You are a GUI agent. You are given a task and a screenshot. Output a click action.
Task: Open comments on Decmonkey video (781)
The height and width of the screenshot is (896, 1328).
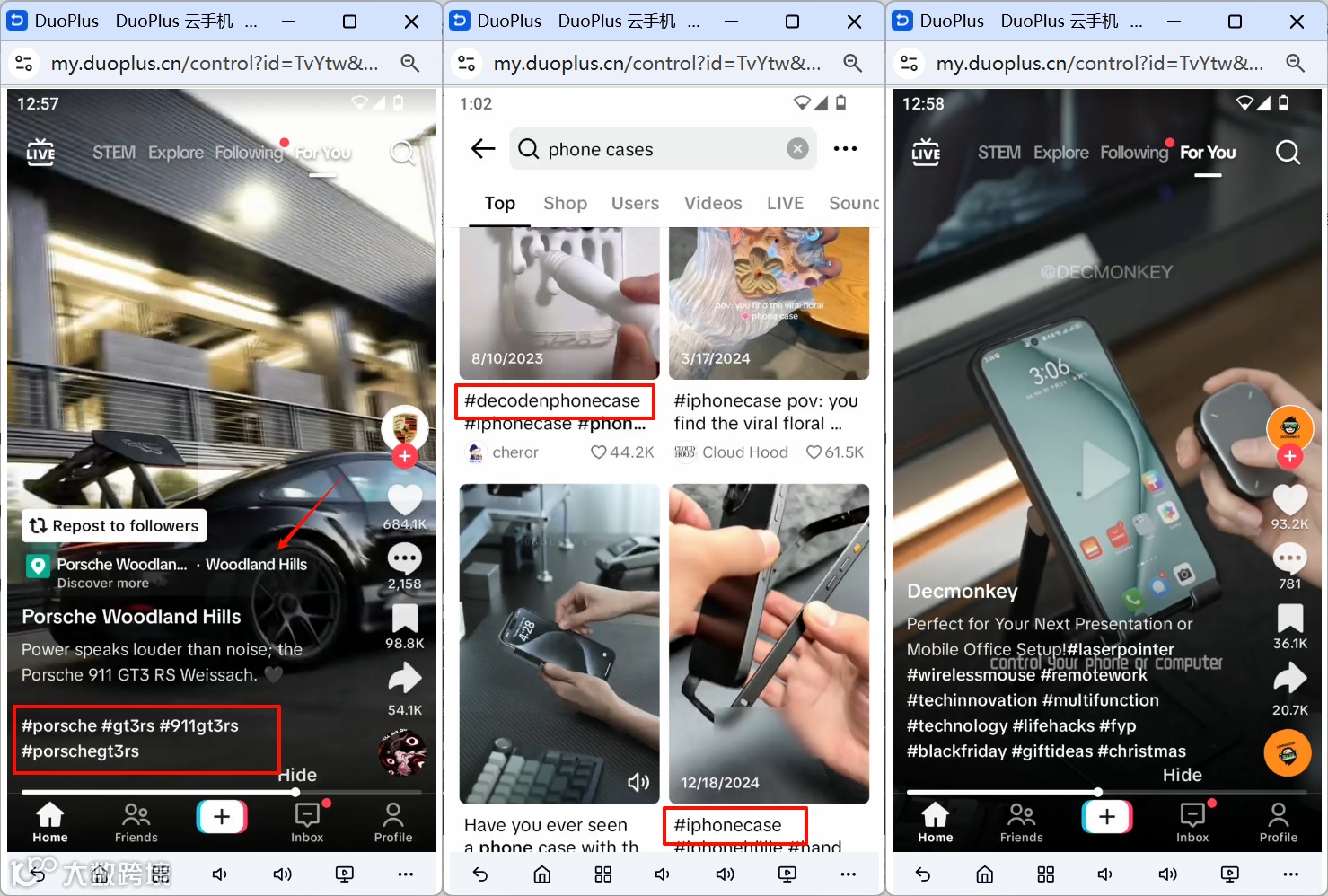click(x=1290, y=558)
